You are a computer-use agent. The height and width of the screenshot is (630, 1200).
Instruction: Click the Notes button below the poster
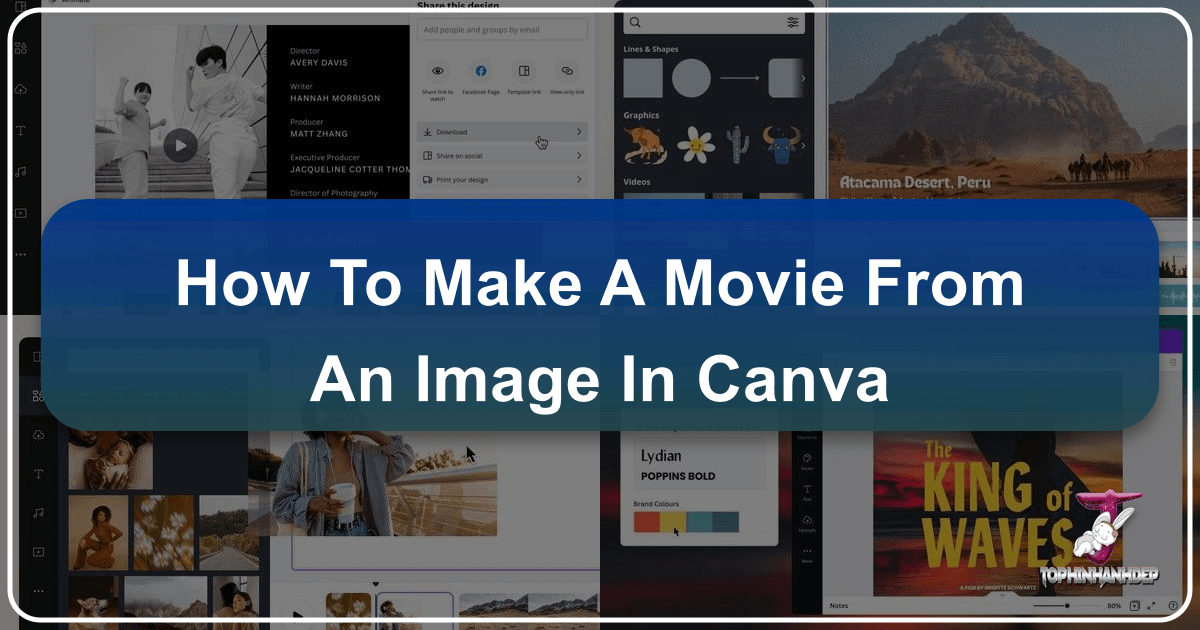(x=839, y=606)
